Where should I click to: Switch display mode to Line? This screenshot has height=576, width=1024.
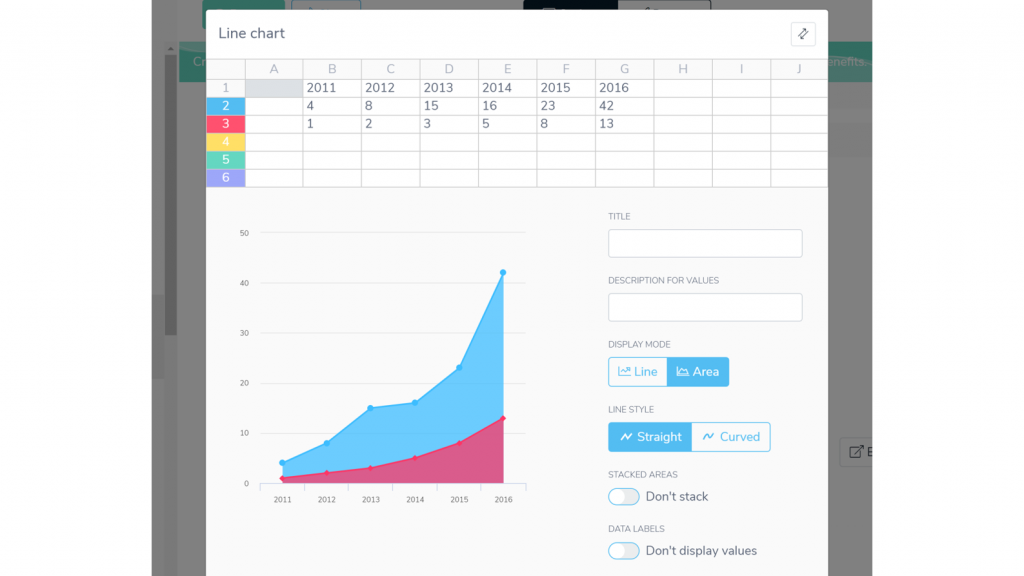pos(638,372)
